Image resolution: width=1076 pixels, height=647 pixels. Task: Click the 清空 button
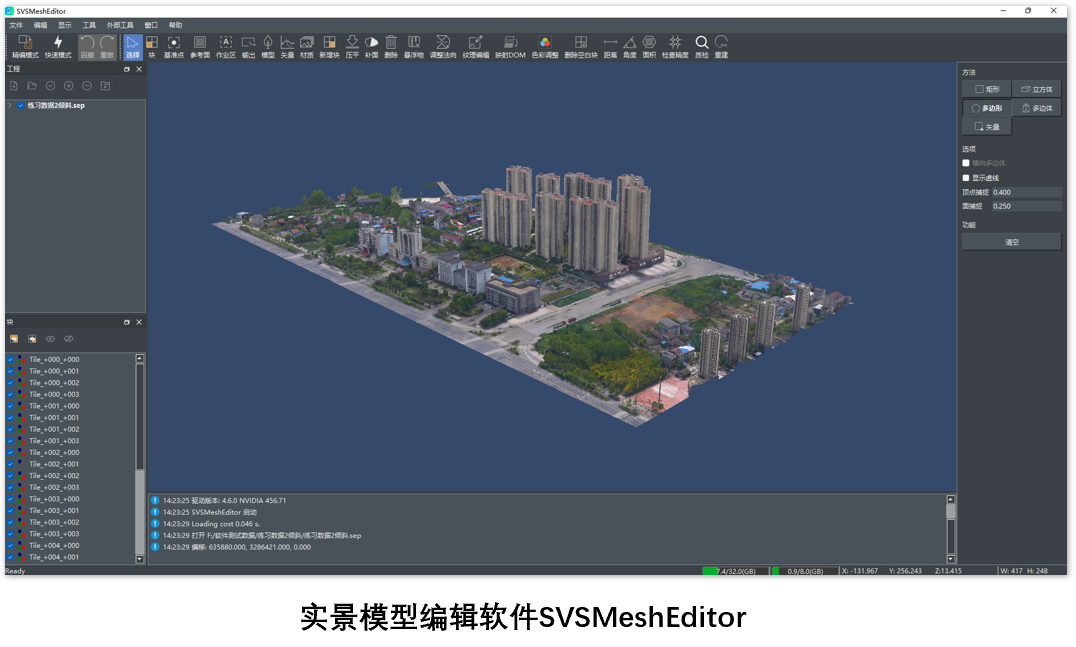(1011, 242)
